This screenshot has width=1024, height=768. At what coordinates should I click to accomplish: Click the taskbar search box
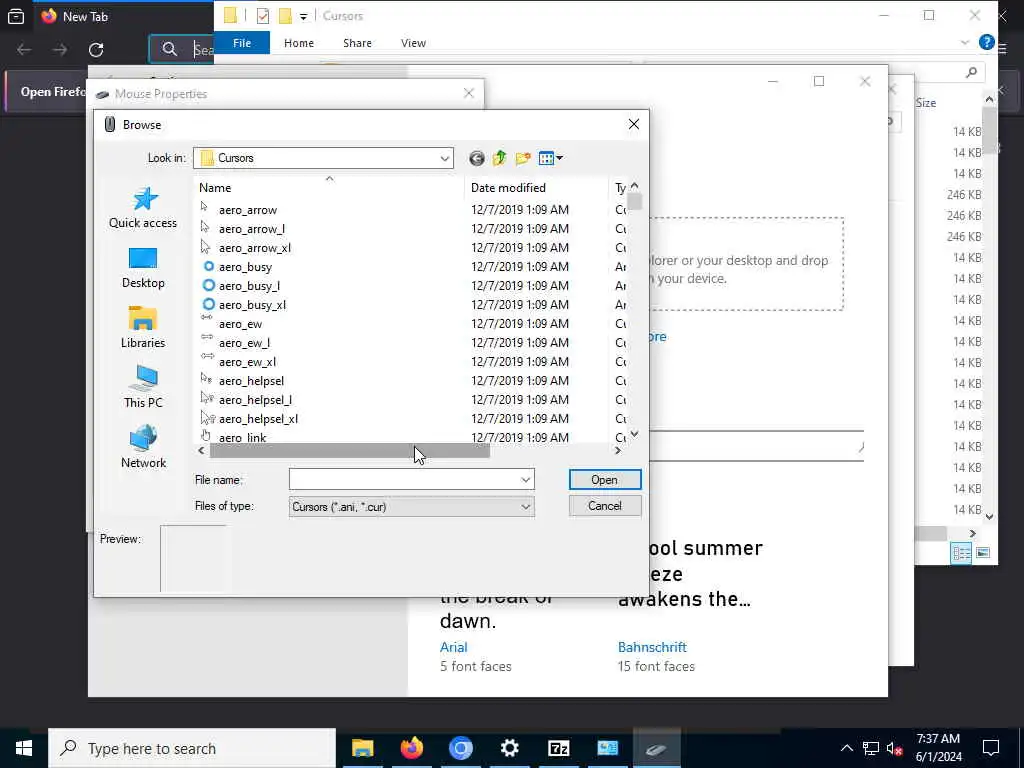(192, 748)
